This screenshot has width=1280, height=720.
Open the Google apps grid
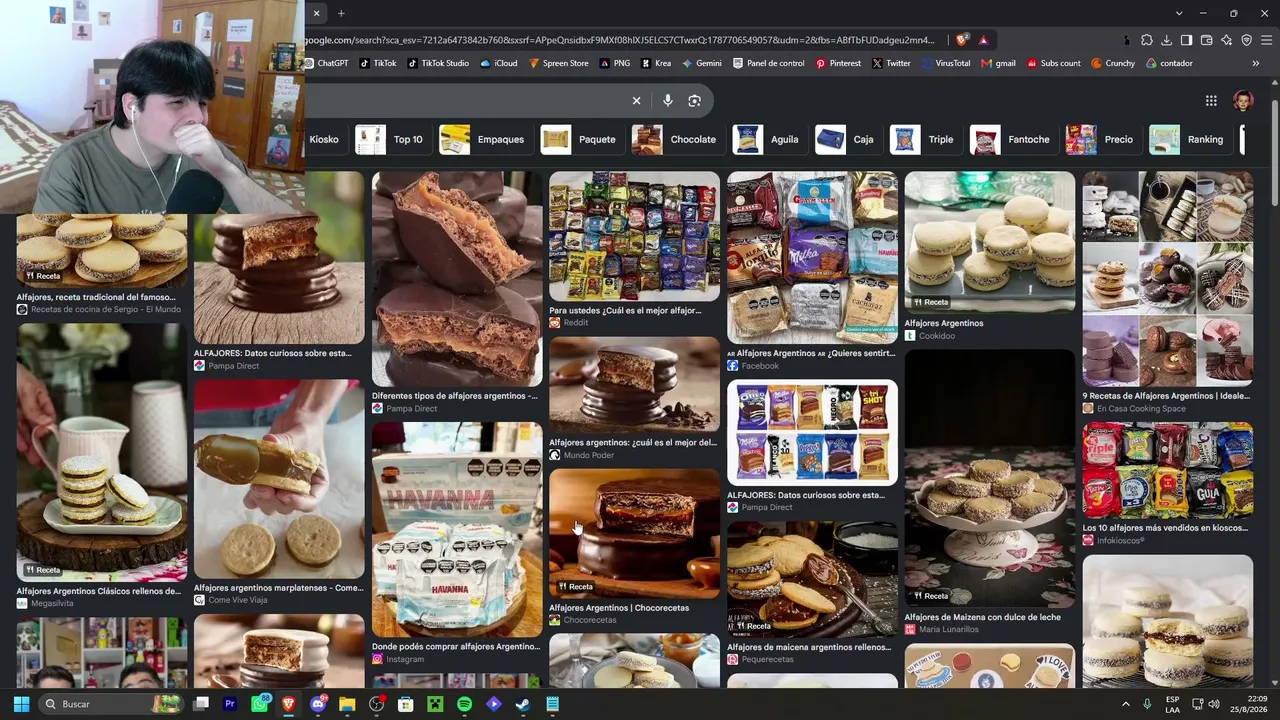(1211, 100)
